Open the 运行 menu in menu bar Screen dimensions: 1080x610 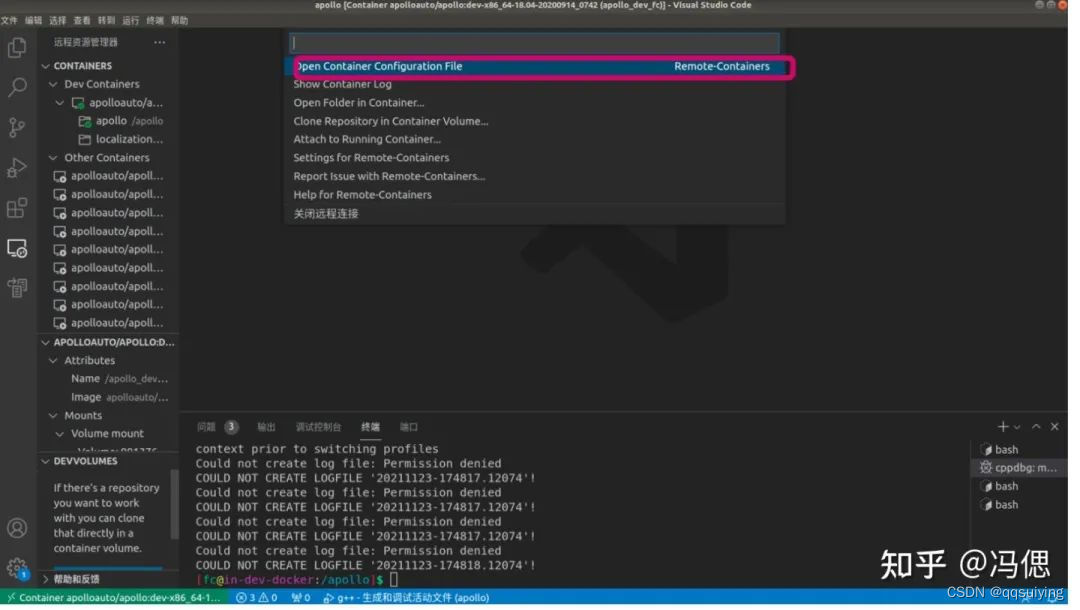pos(130,19)
